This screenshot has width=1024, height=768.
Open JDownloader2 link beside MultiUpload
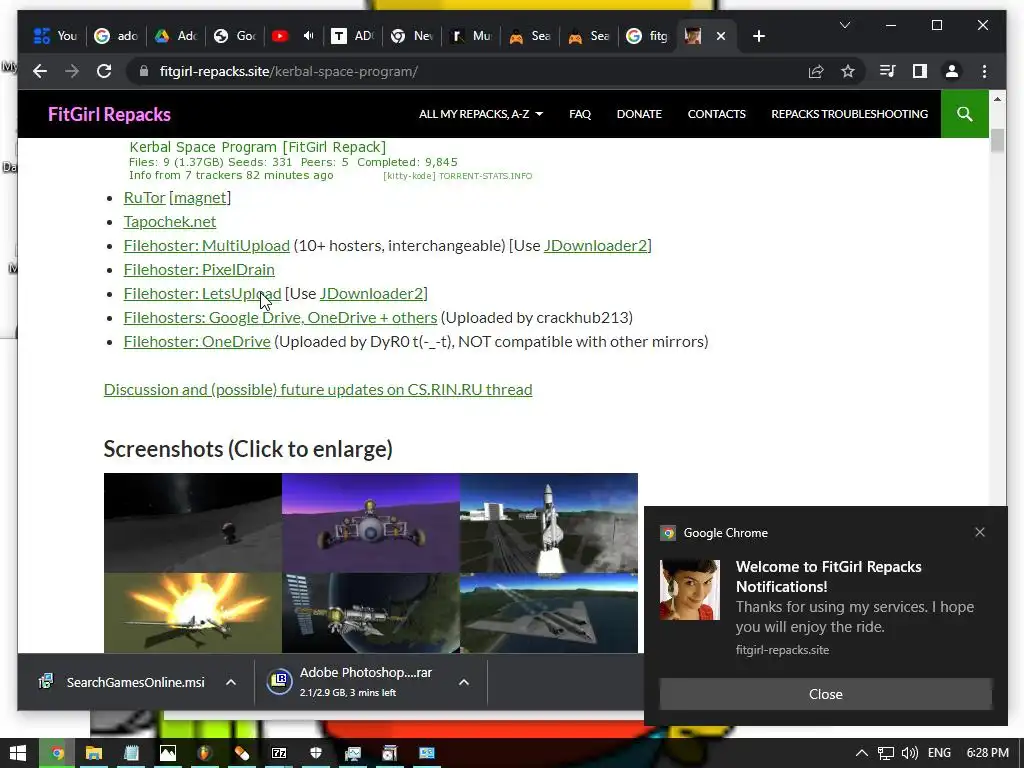(x=596, y=246)
